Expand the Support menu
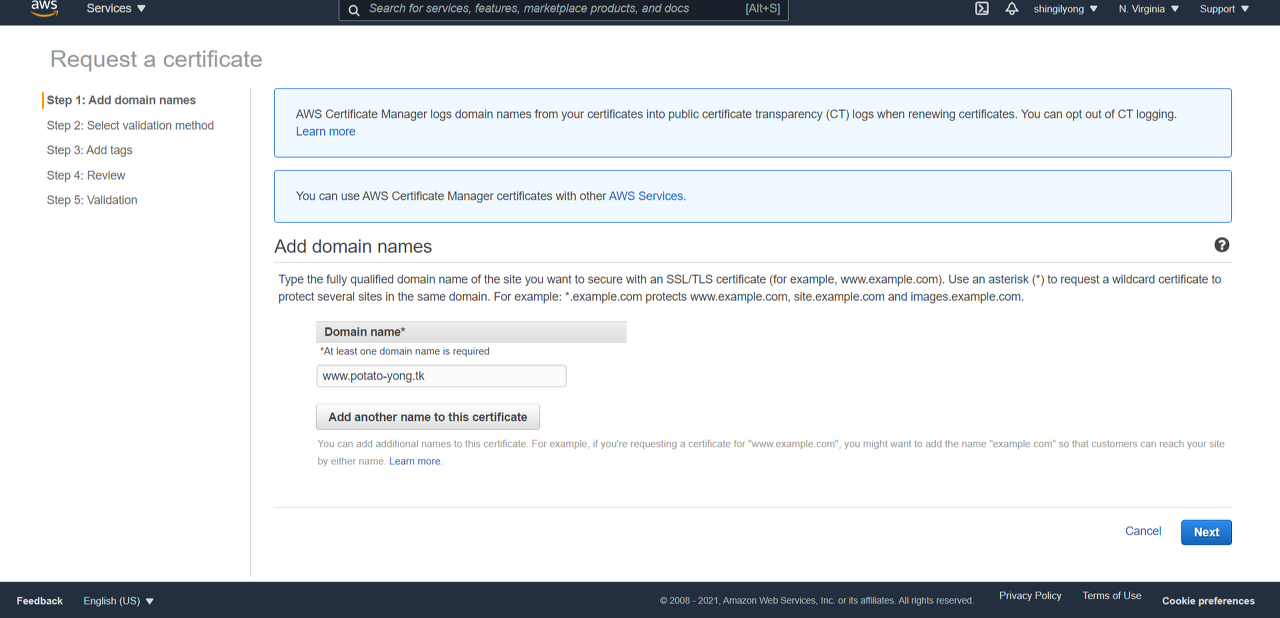 [x=1224, y=9]
